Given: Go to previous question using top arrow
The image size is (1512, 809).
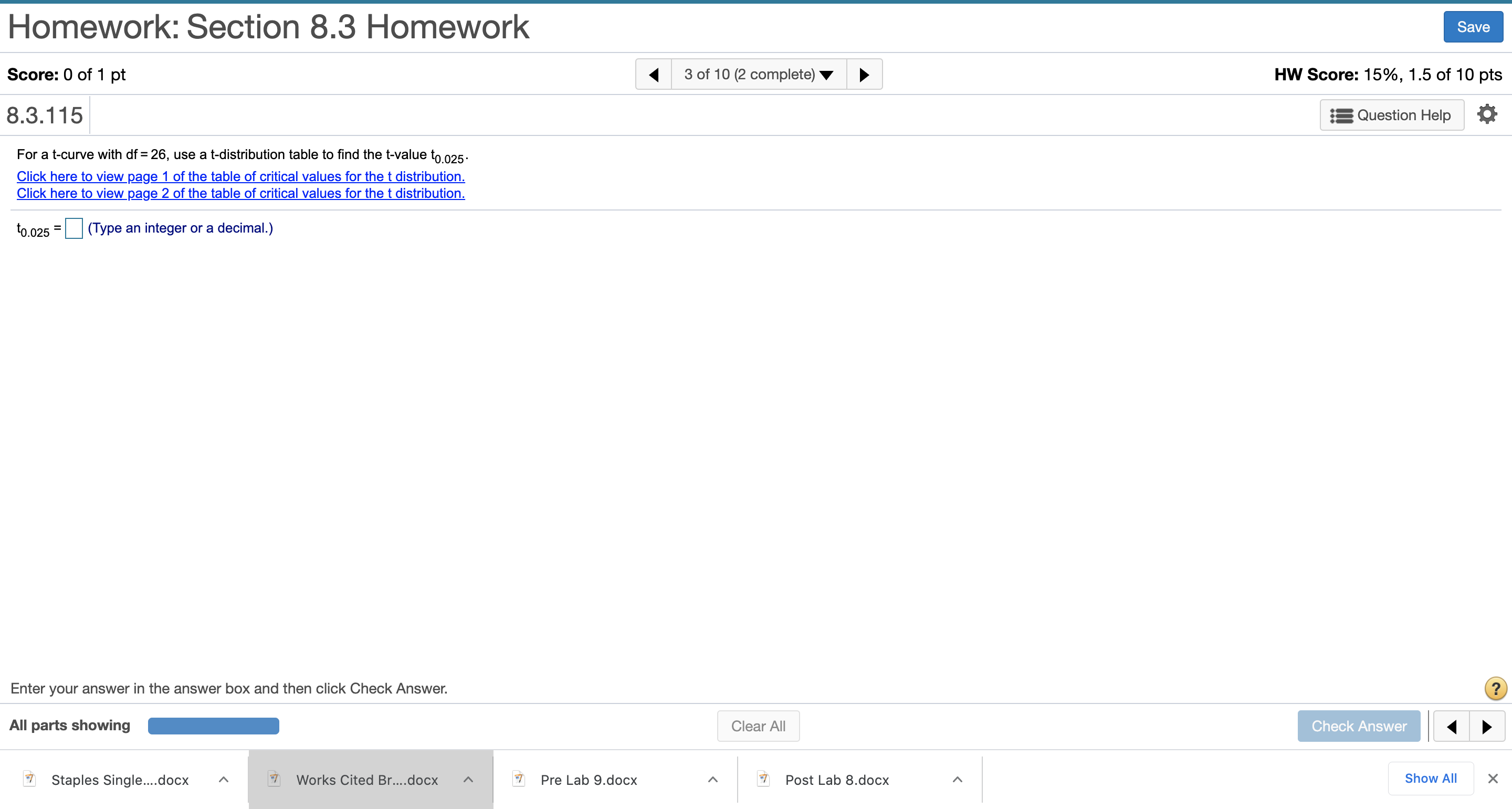Looking at the screenshot, I should [653, 75].
